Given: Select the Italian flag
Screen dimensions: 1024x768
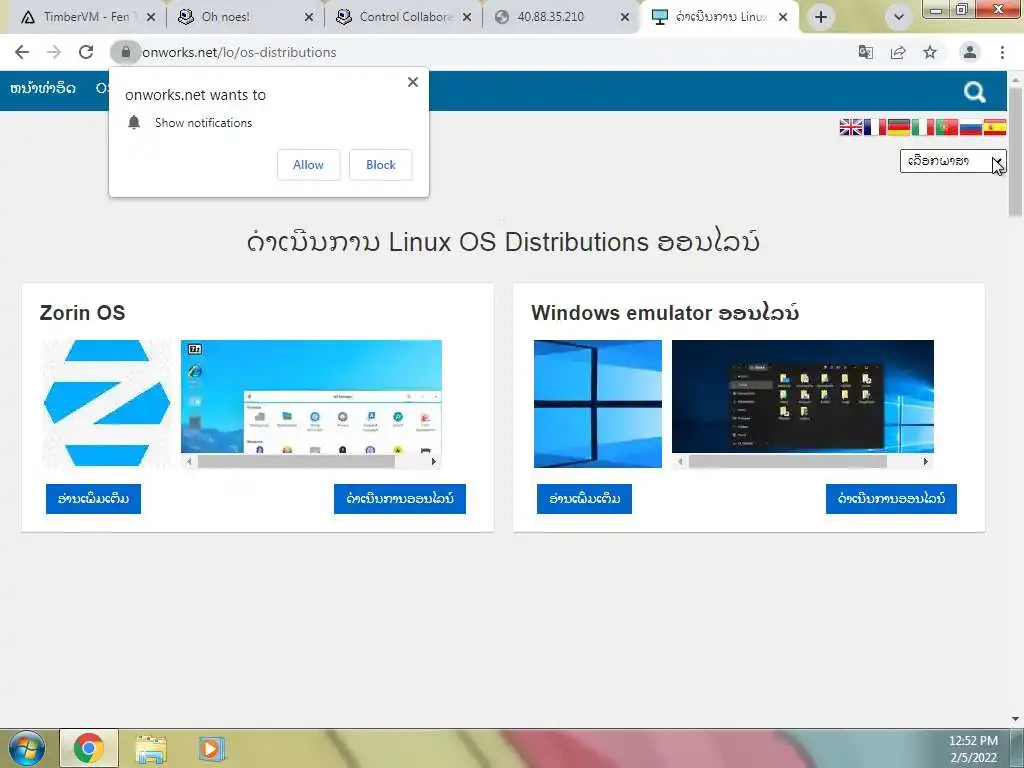Looking at the screenshot, I should (x=923, y=127).
